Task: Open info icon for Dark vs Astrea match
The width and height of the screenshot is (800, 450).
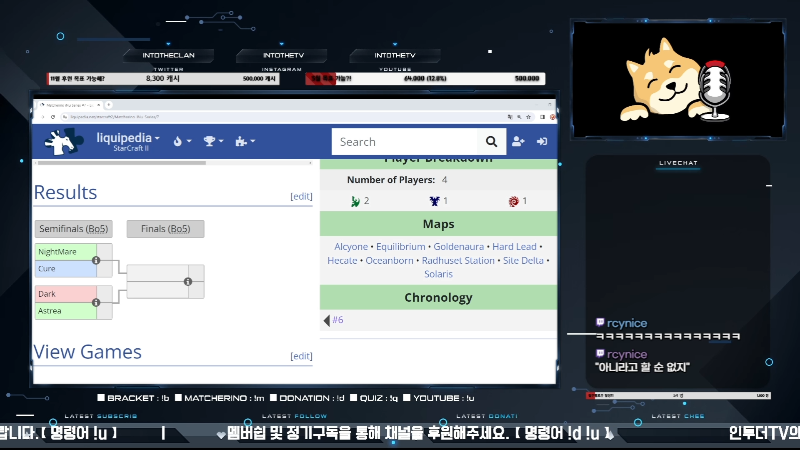Action: (96, 303)
